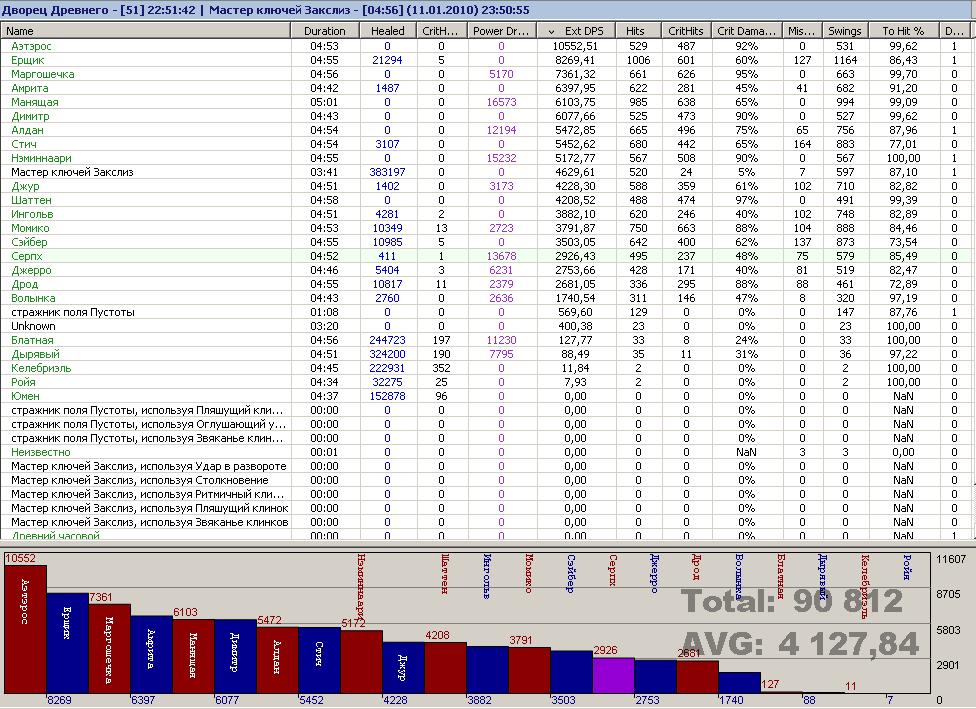Click the Димитр chart bar
The image size is (976, 709).
[x=235, y=656]
